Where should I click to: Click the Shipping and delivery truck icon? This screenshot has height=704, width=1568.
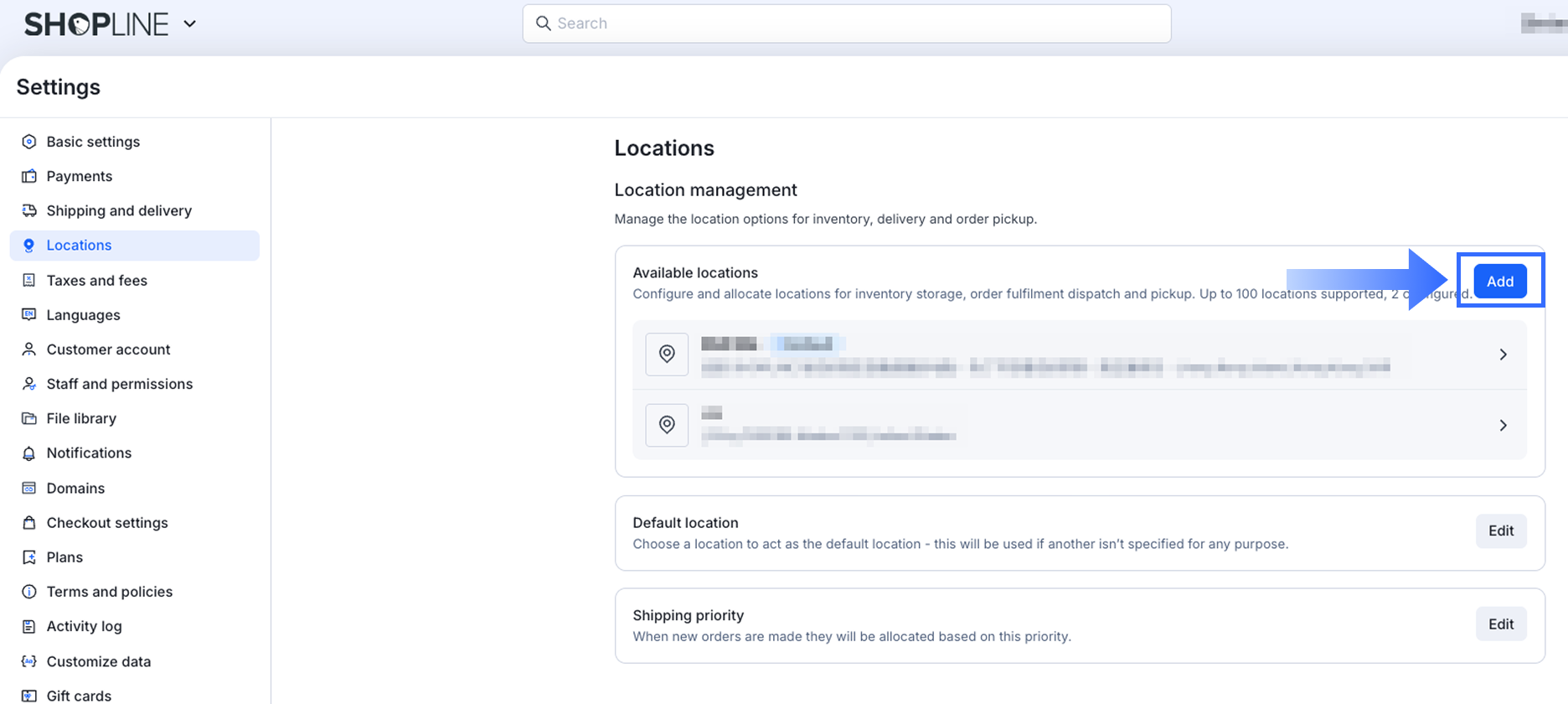[29, 210]
